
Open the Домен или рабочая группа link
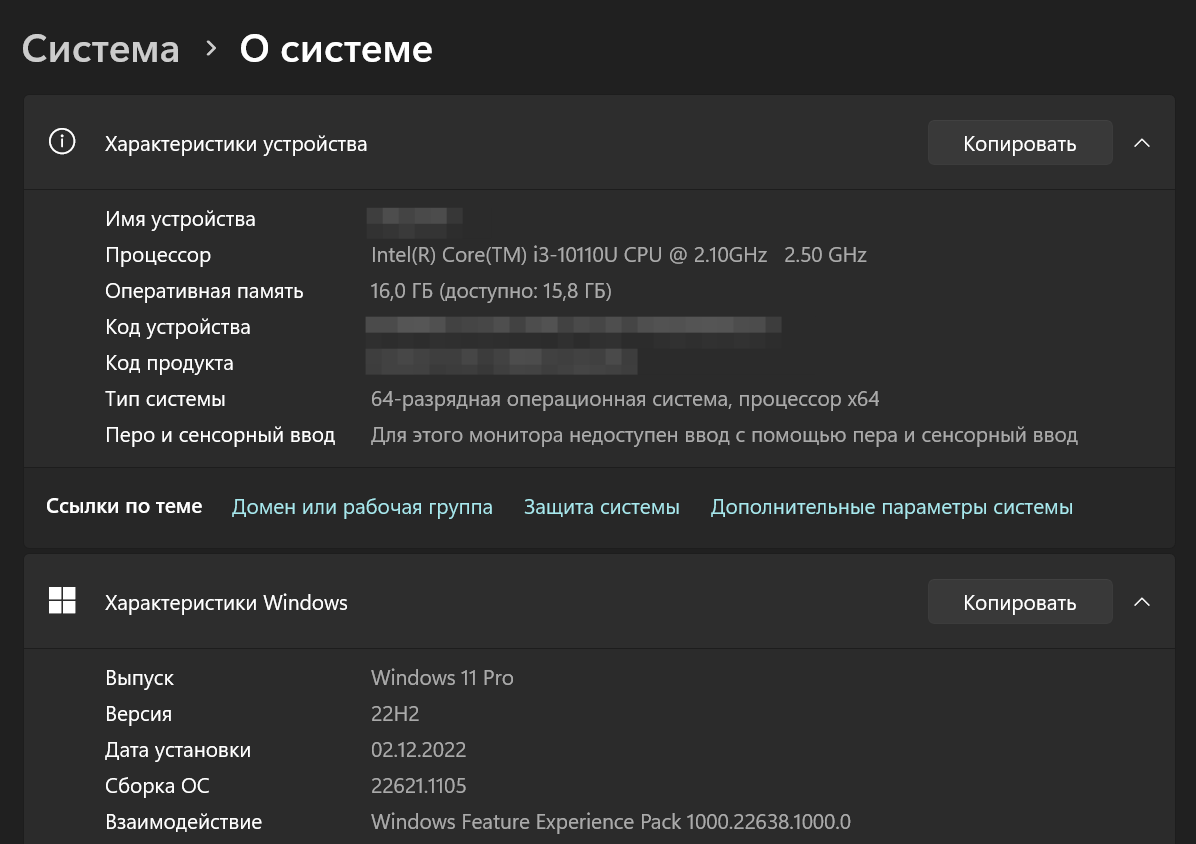(362, 507)
